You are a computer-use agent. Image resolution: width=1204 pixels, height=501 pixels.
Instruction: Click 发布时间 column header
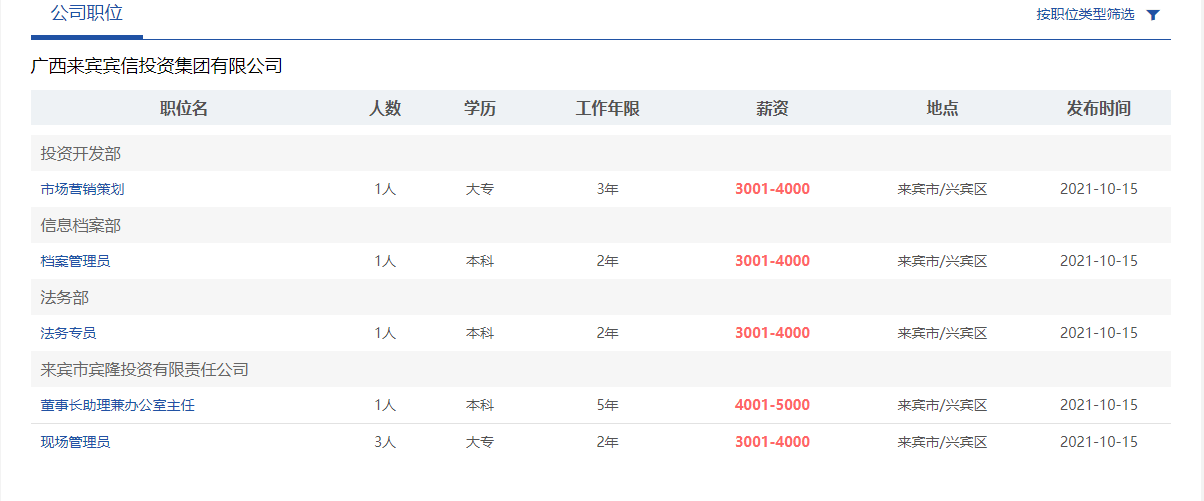(x=1099, y=109)
